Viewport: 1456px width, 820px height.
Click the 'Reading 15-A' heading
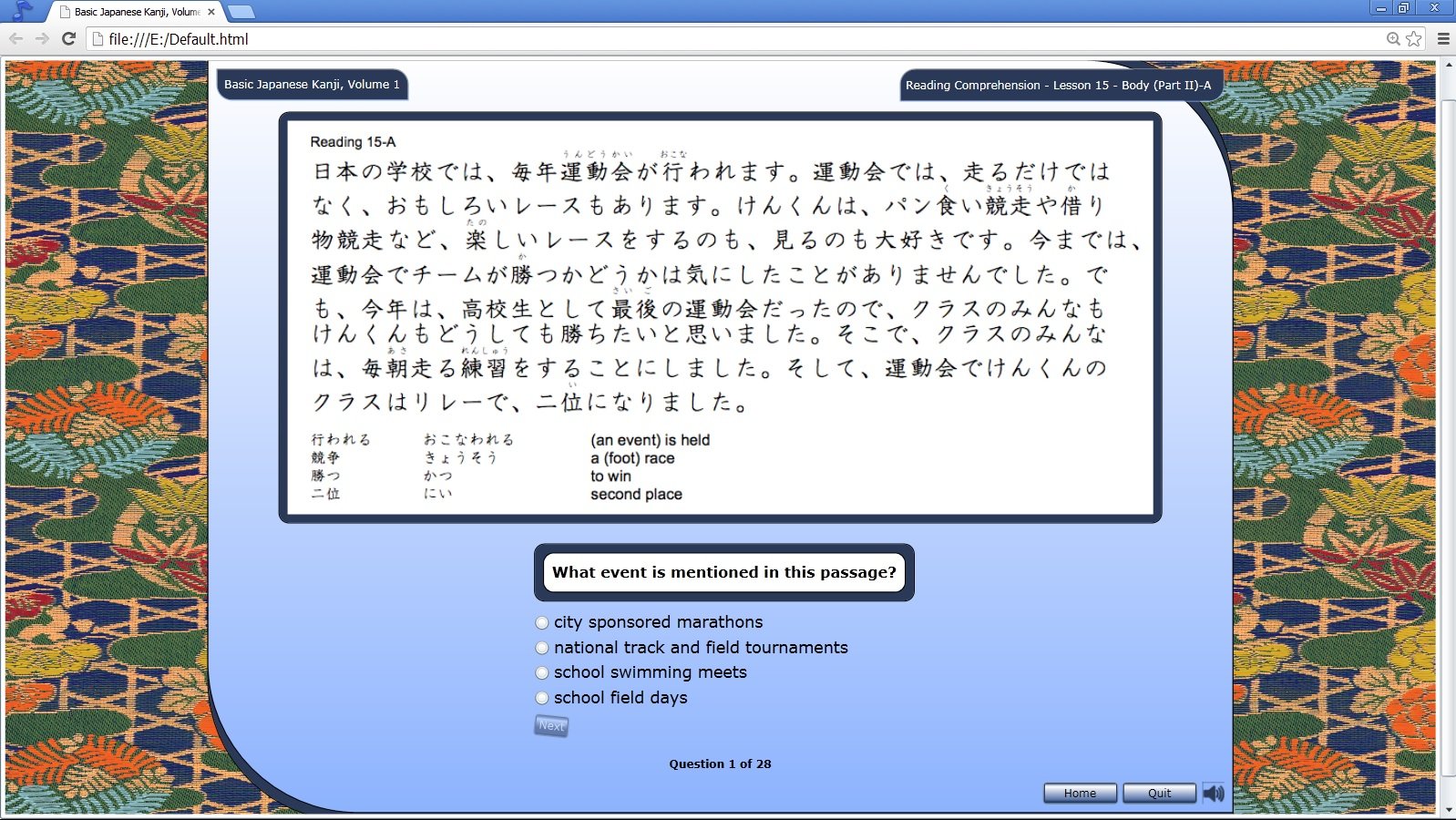point(353,142)
